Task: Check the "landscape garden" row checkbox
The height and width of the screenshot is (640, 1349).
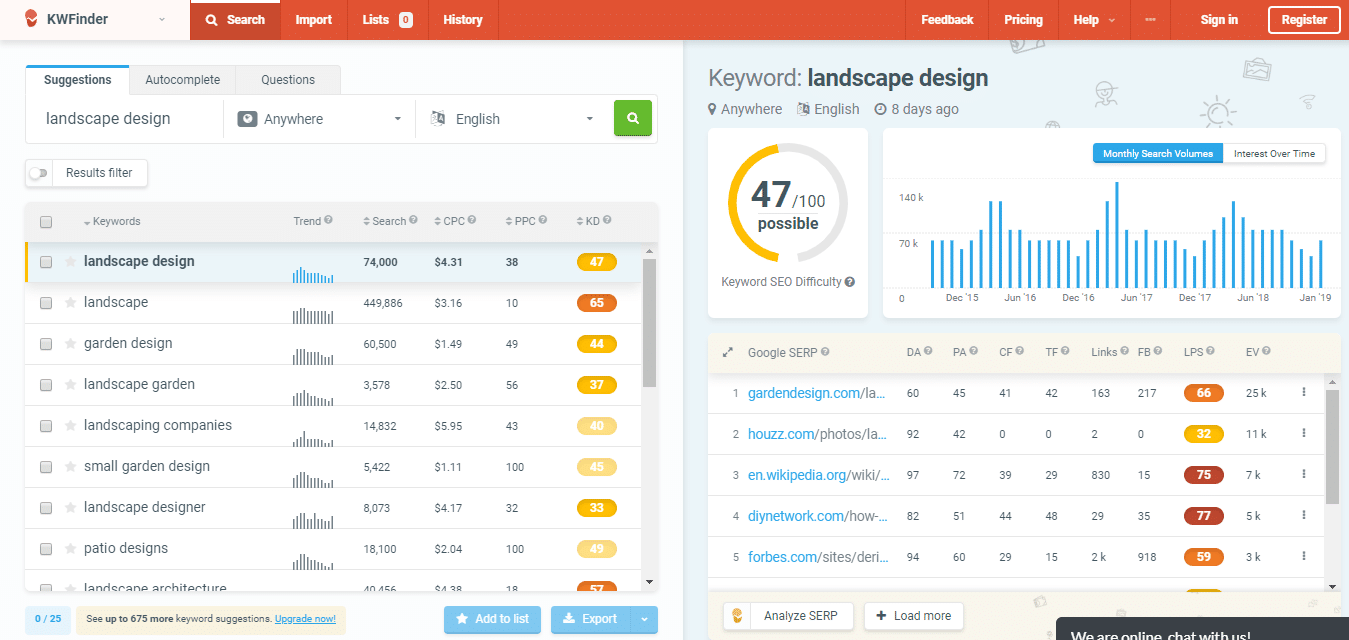Action: click(46, 385)
